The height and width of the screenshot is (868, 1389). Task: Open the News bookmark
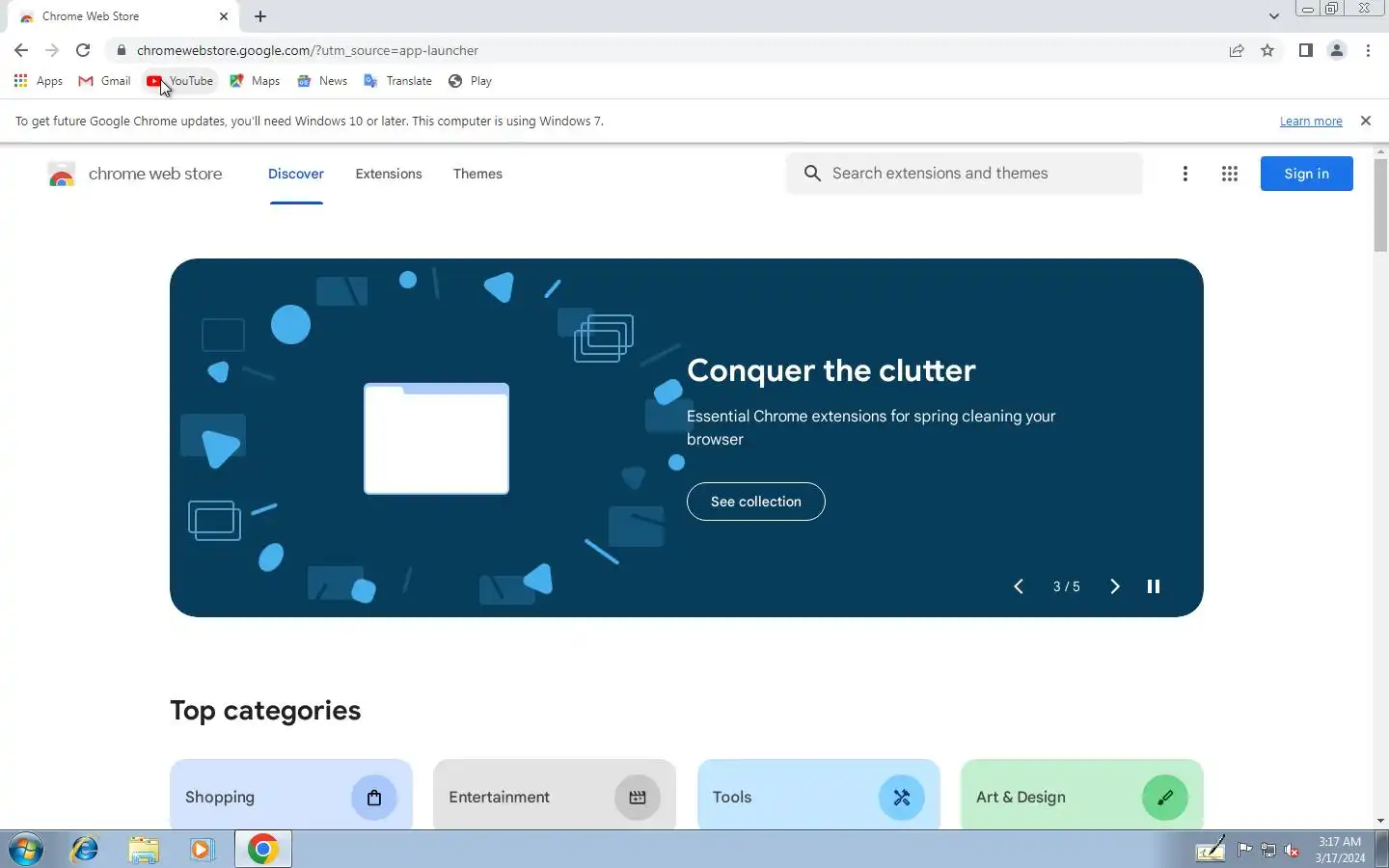(322, 81)
